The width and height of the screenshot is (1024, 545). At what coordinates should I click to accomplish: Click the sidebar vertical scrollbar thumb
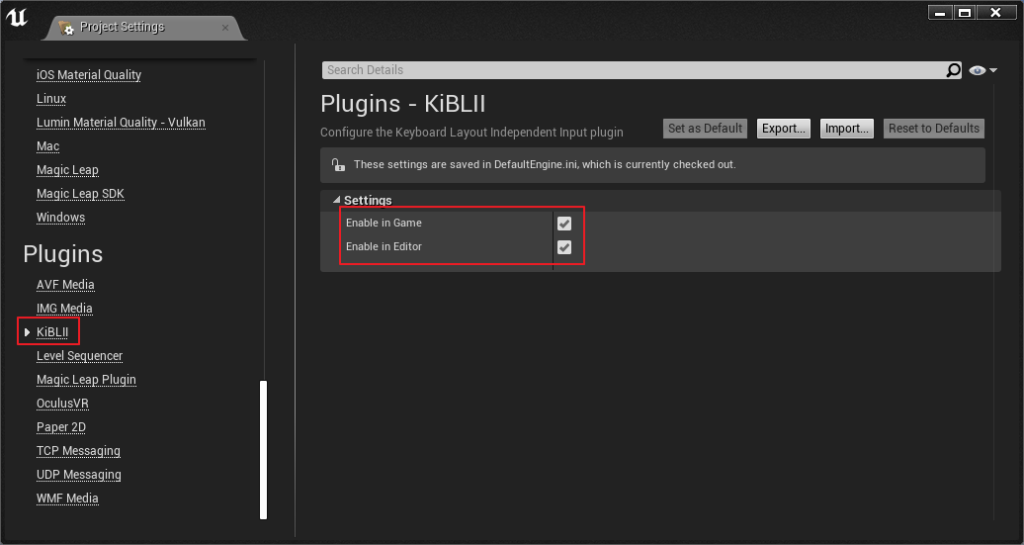[264, 450]
